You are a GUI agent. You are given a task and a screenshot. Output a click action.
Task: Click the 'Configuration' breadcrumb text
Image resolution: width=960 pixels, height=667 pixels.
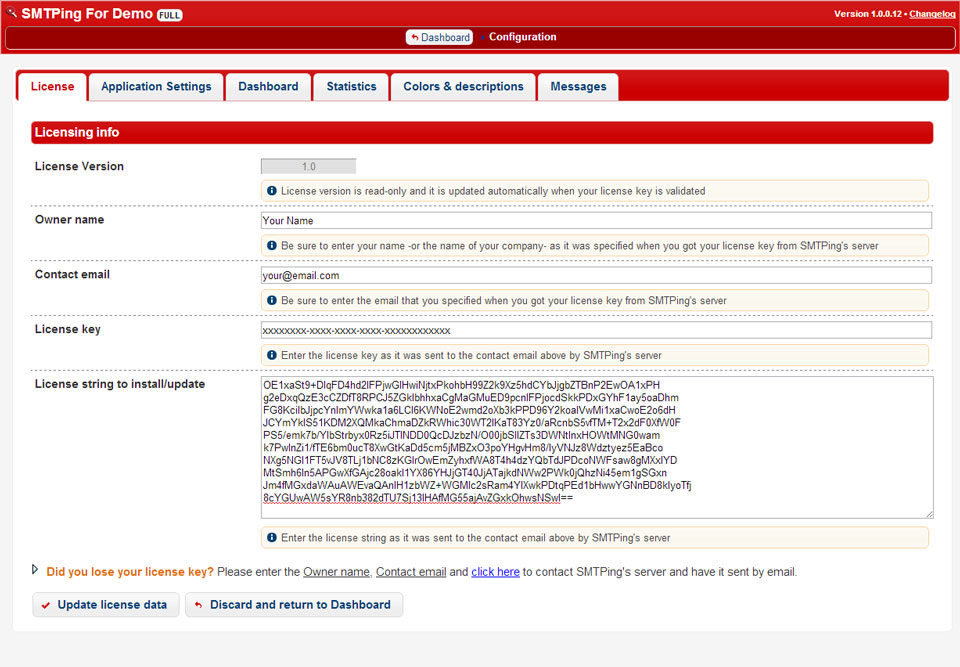[x=522, y=37]
